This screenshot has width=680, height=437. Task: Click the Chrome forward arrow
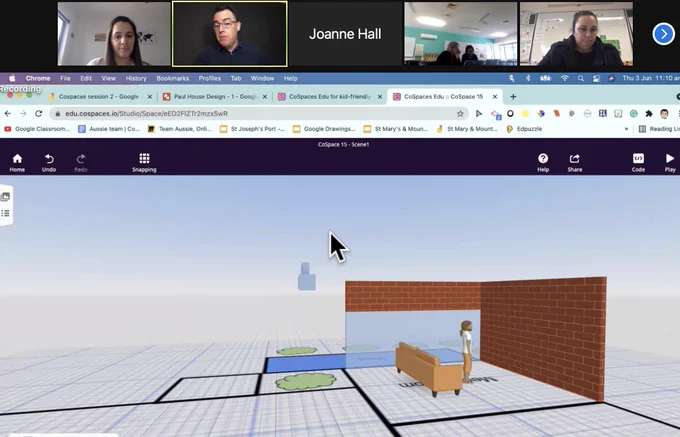pos(23,114)
